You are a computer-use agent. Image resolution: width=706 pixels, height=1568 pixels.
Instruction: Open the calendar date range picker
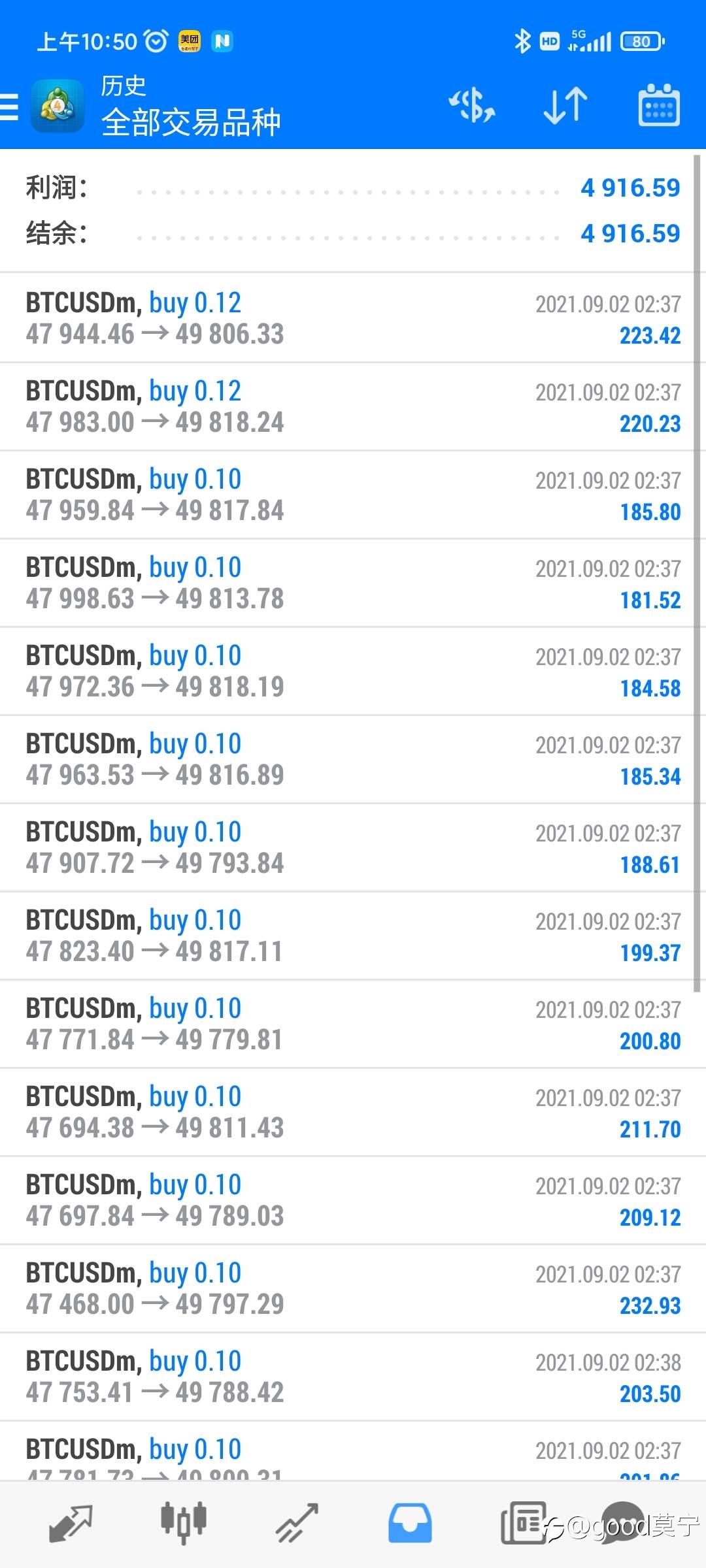pyautogui.click(x=658, y=106)
